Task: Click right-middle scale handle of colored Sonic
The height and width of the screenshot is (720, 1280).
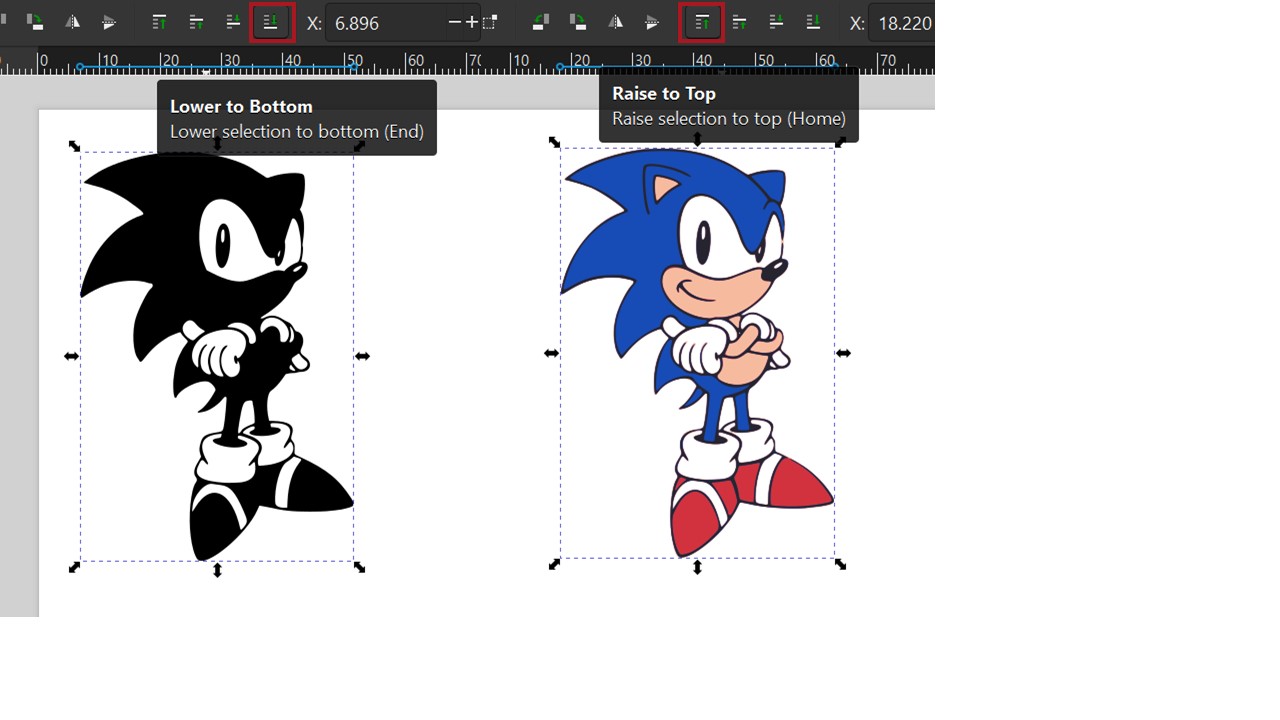Action: tap(844, 353)
